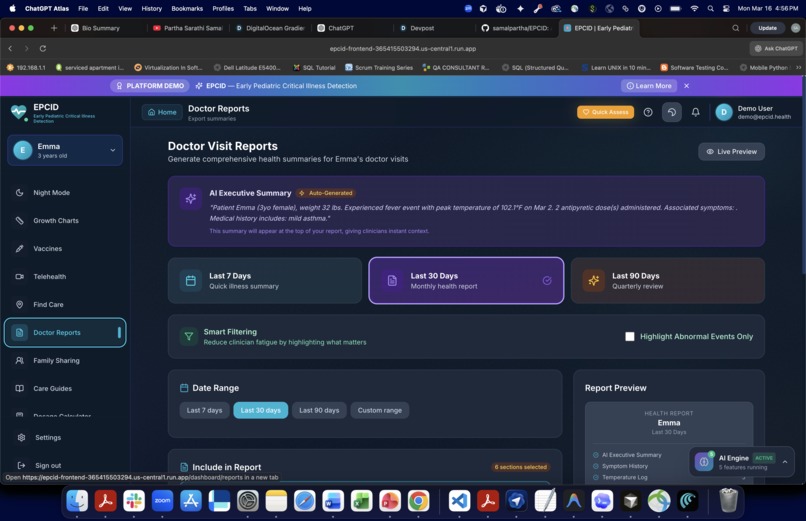This screenshot has width=806, height=521.
Task: Click the PLATFORM DEMO badge
Action: point(150,86)
